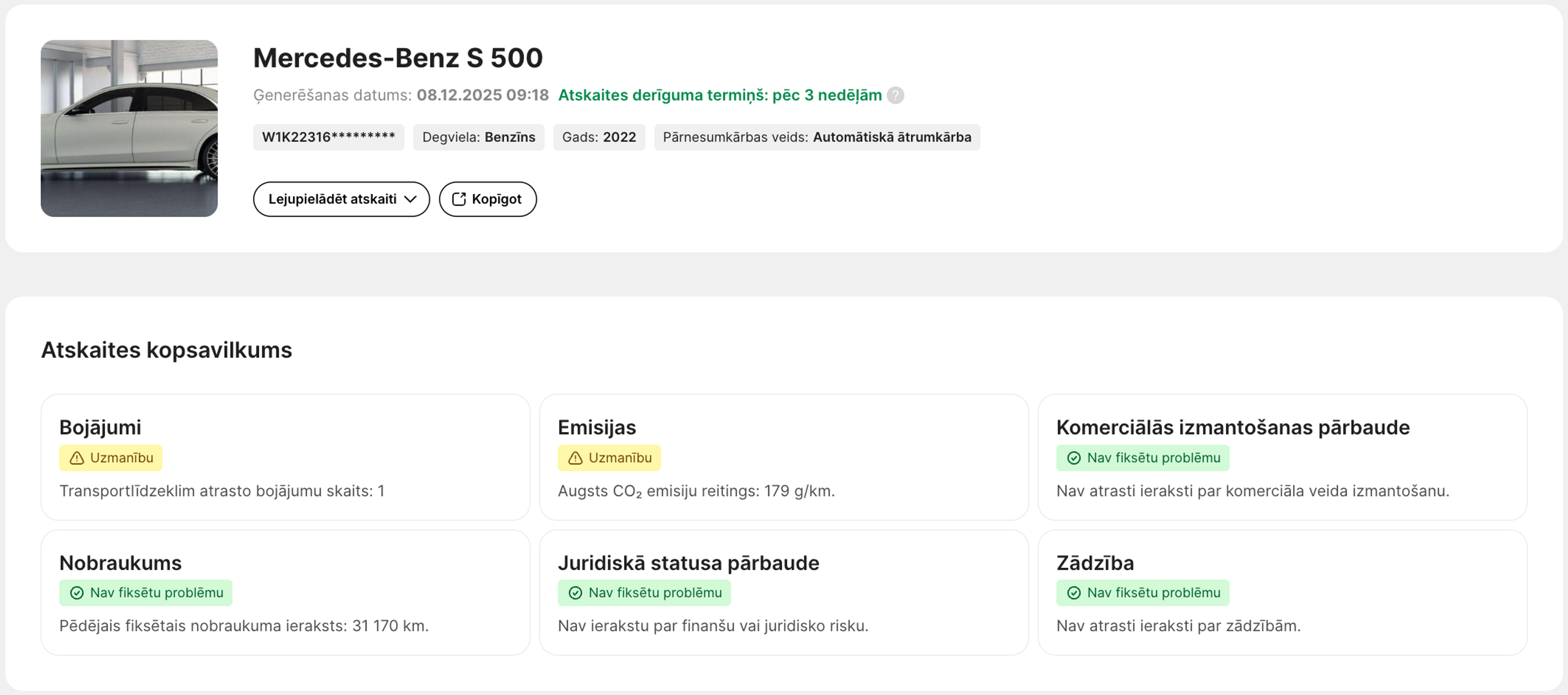
Task: Click the generation date 08.12.2025 09:18
Action: (x=483, y=95)
